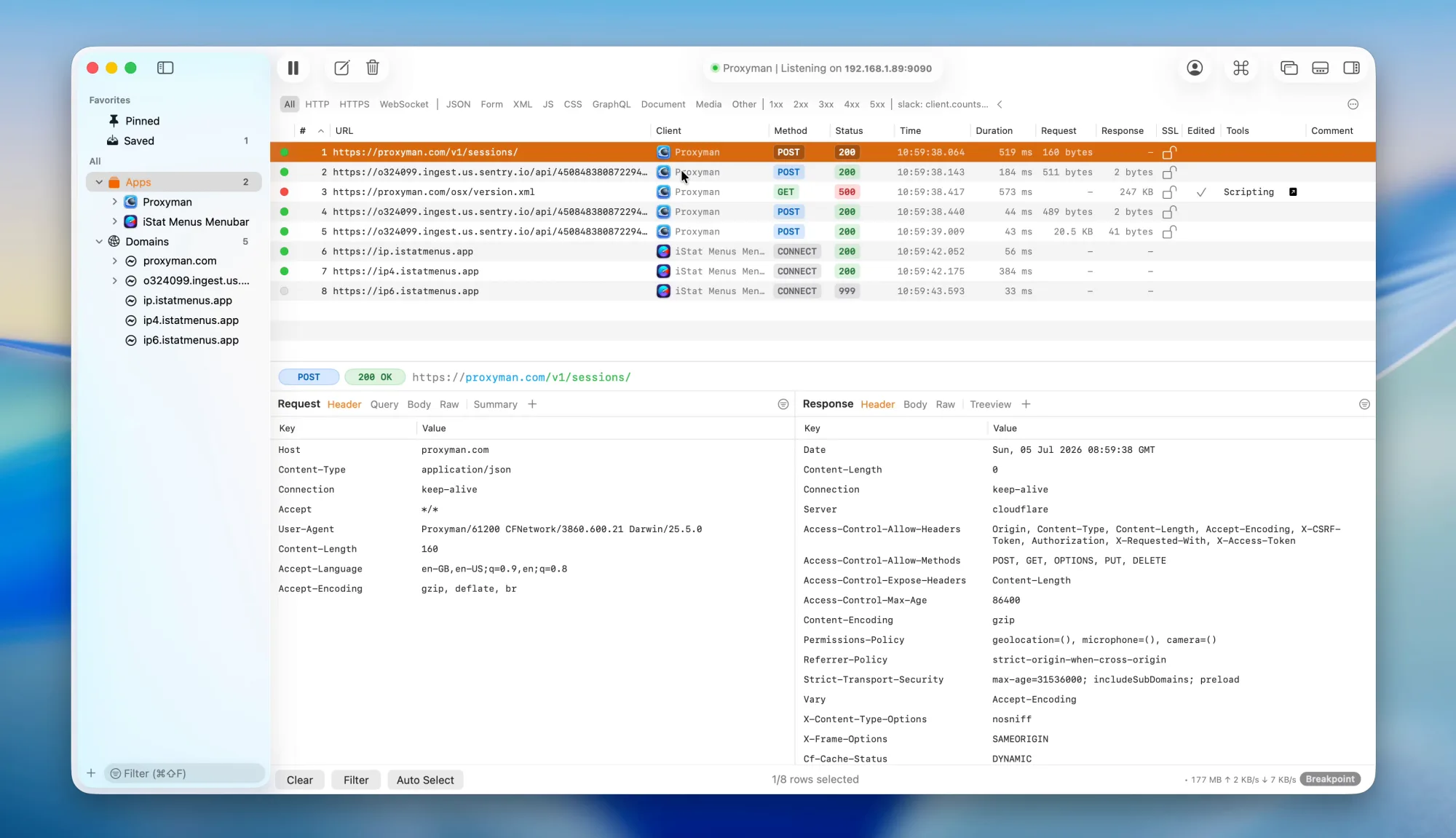Switch Request view to Query tab

[x=384, y=404]
